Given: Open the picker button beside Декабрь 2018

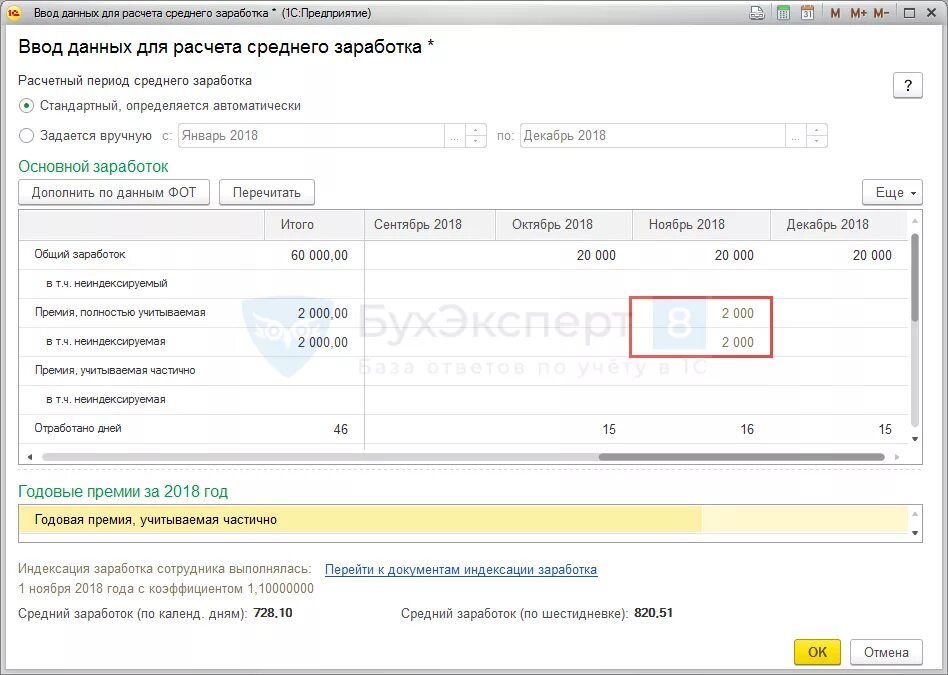Looking at the screenshot, I should pos(796,135).
